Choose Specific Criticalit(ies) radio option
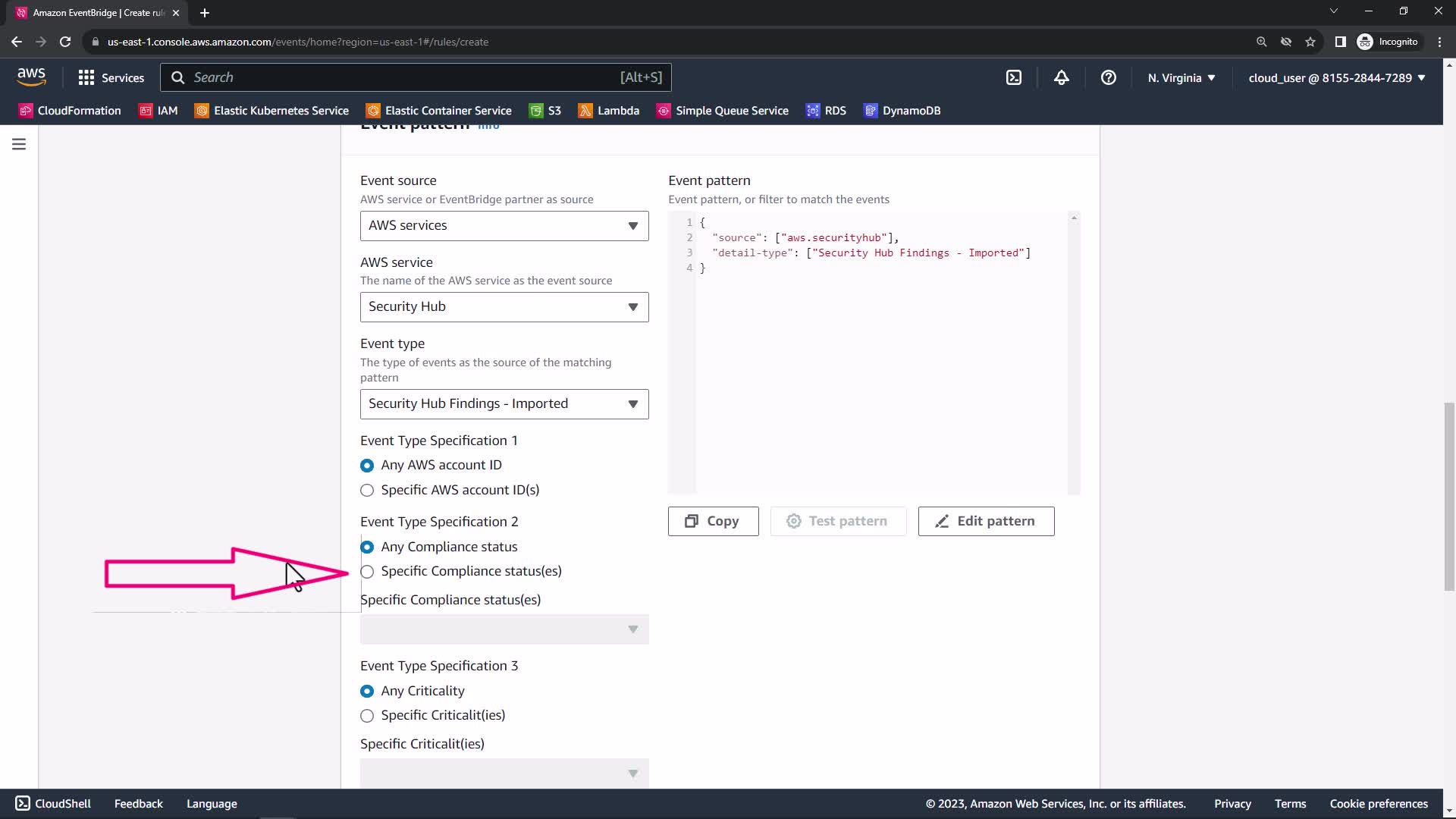This screenshot has width=1456, height=819. (x=367, y=716)
